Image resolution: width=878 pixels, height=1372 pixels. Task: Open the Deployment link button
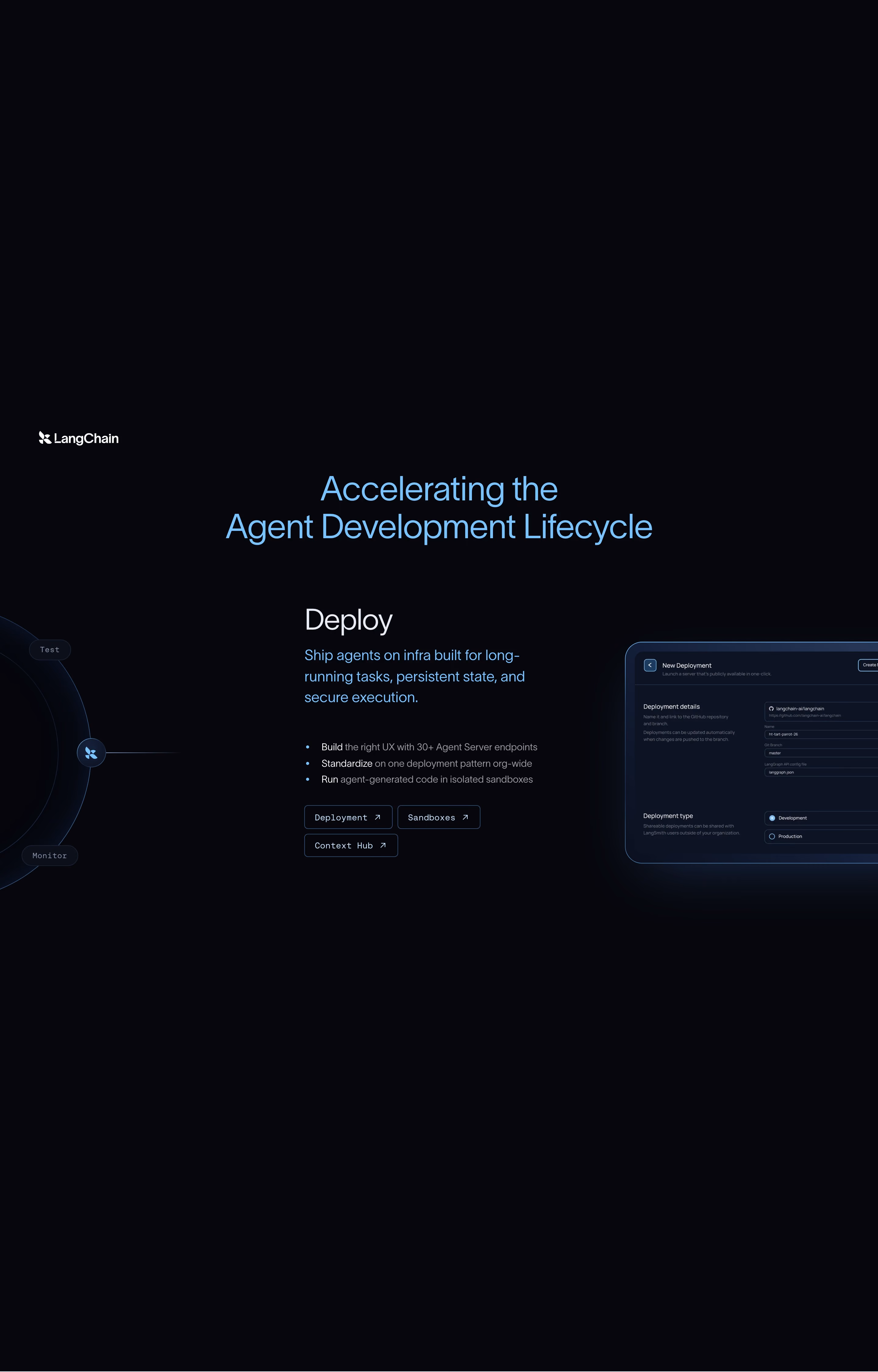348,817
